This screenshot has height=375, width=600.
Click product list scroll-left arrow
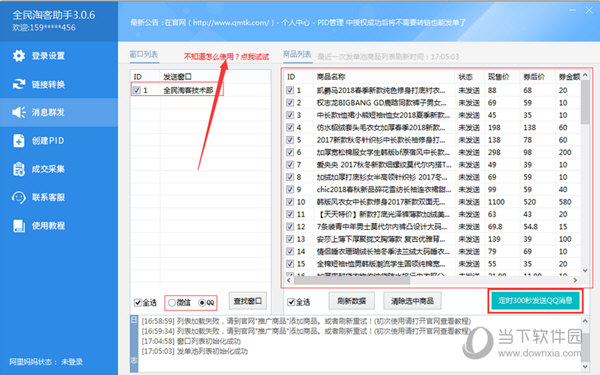click(289, 280)
